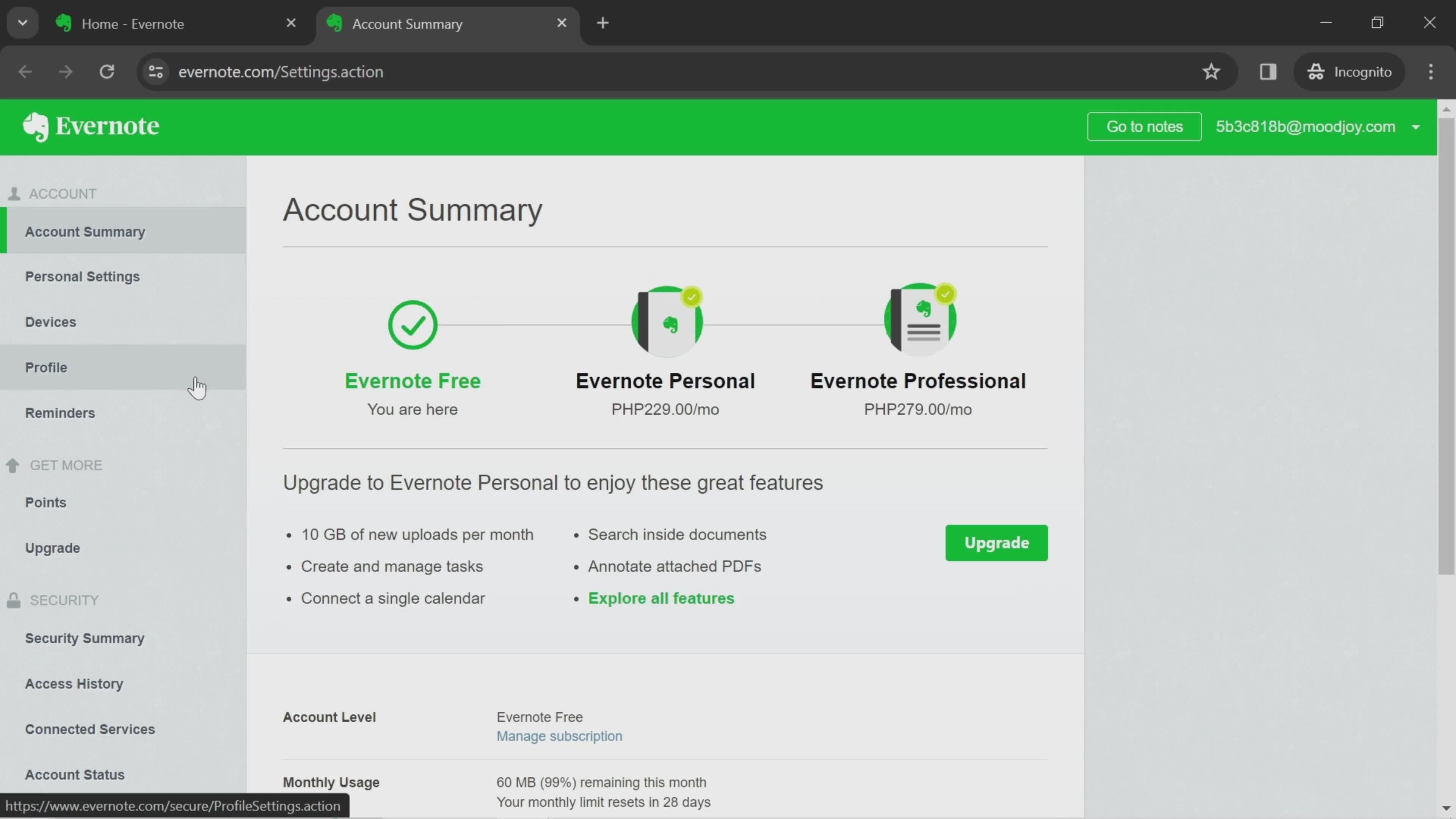This screenshot has width=1456, height=819.
Task: Select the Account Summary sidebar icon
Action: pyautogui.click(x=85, y=231)
